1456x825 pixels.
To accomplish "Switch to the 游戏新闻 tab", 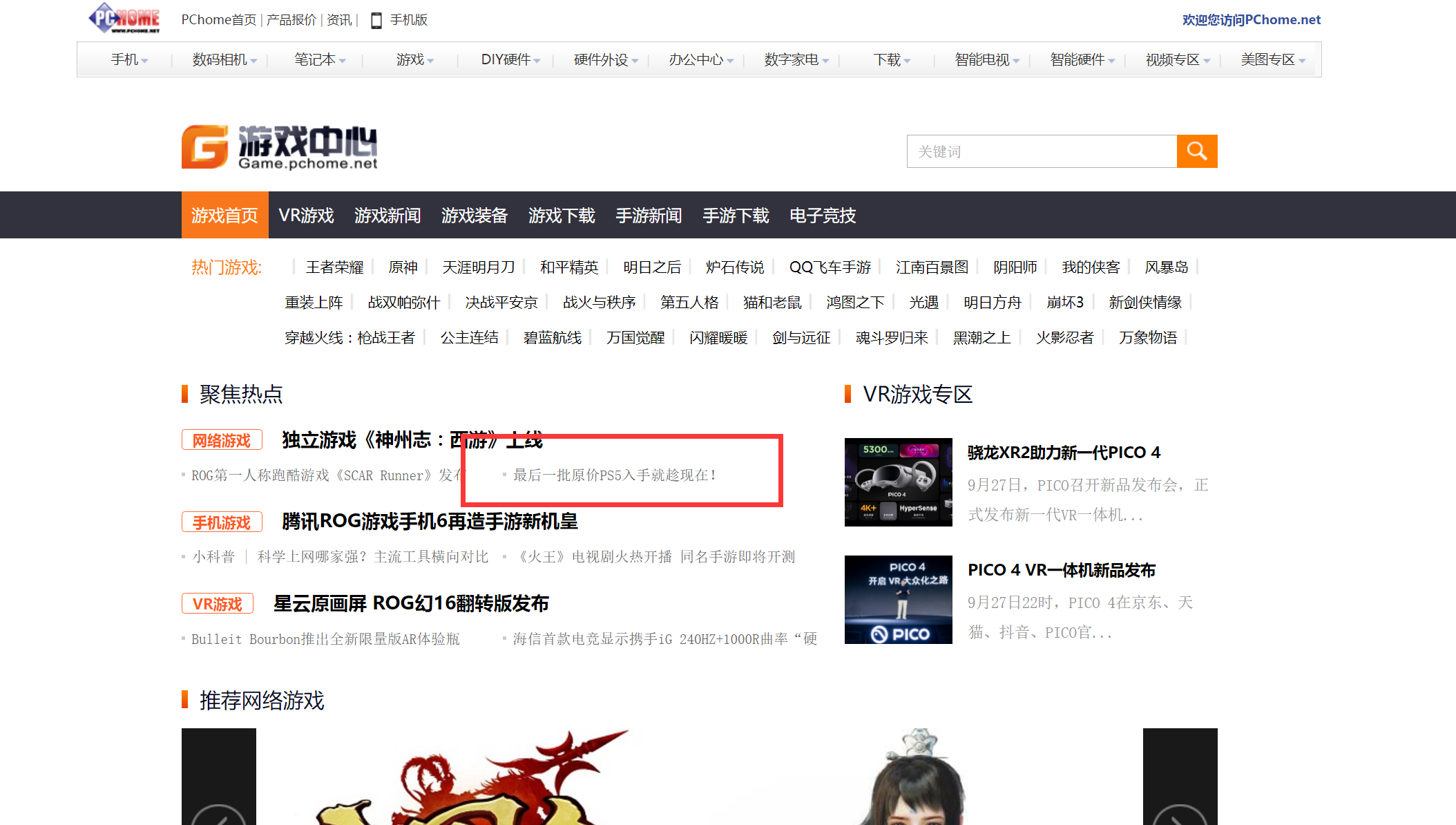I will (x=387, y=216).
